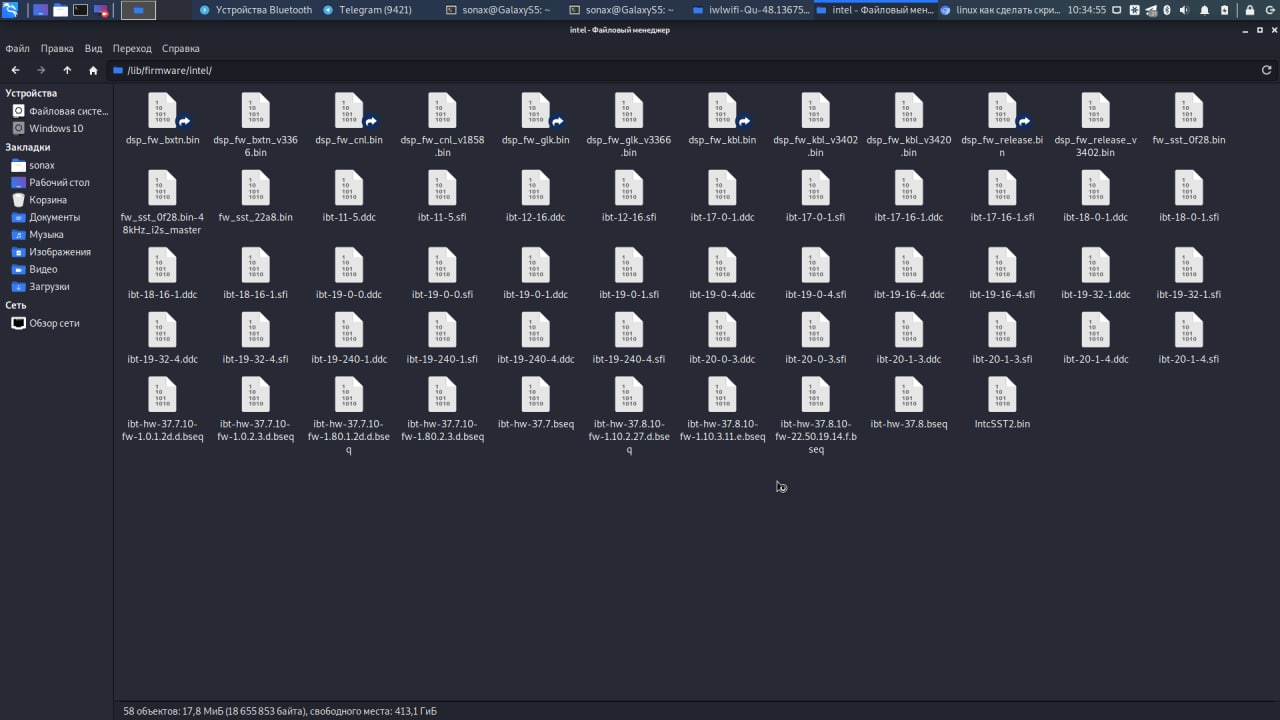1280x720 pixels.
Task: Select the dsp_fw_cnl.bin linked file
Action: 349,111
